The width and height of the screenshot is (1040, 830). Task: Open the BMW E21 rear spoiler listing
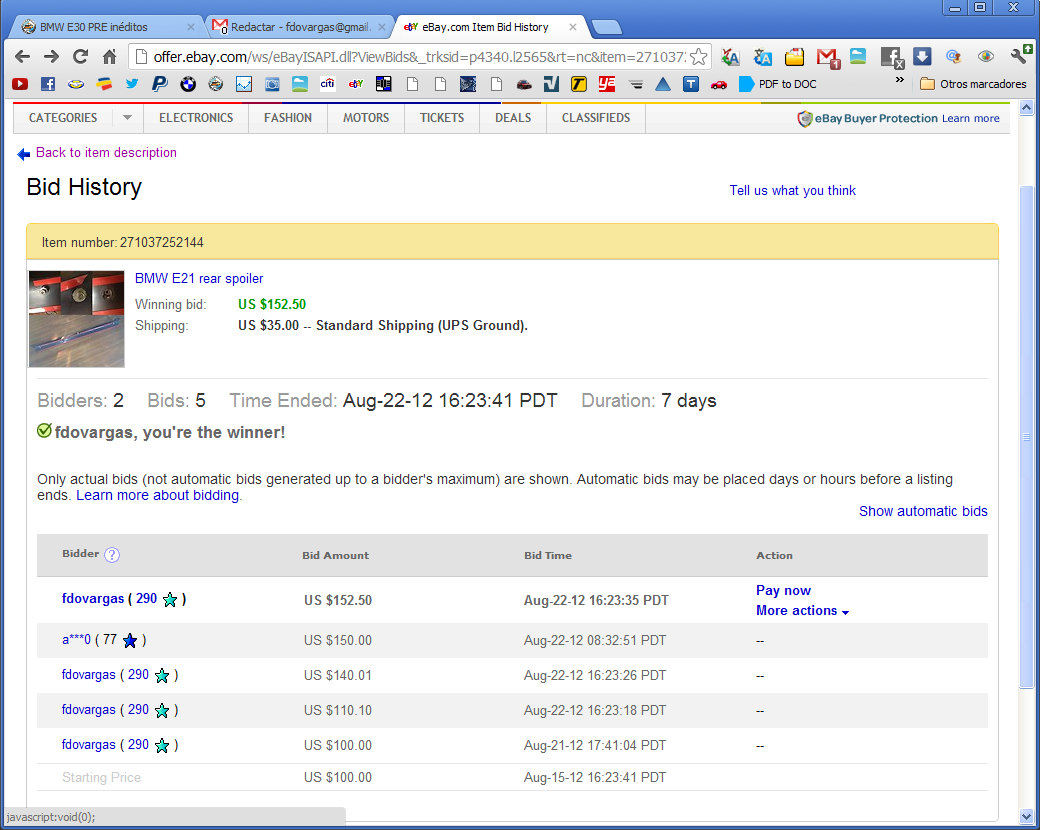pyautogui.click(x=199, y=279)
